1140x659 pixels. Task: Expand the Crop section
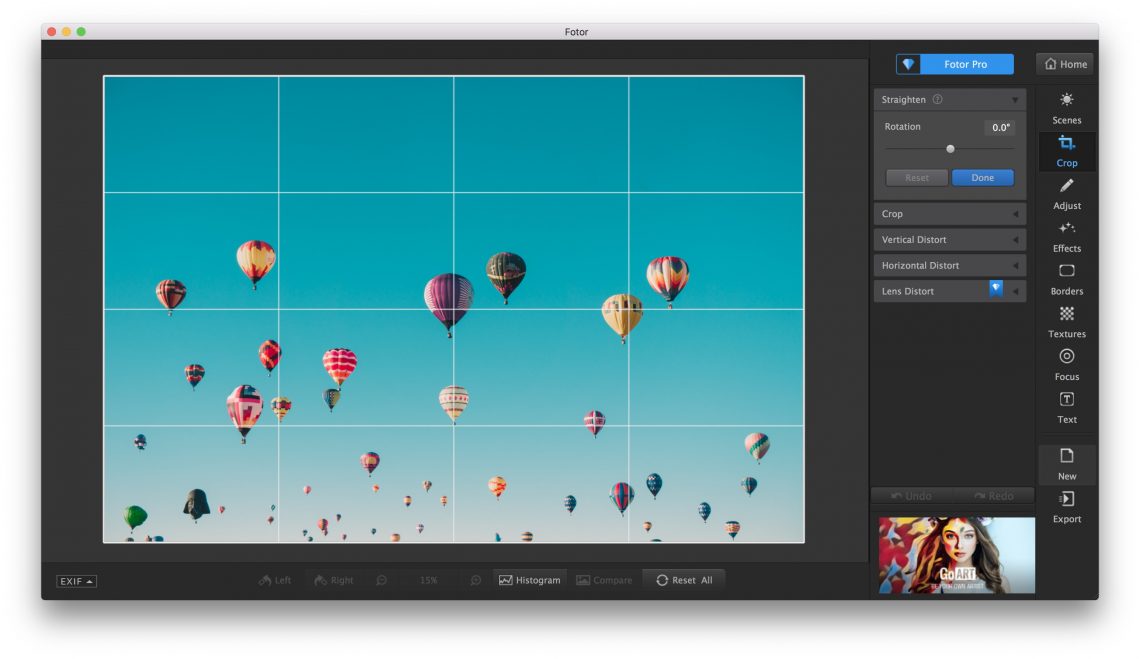[x=949, y=214]
